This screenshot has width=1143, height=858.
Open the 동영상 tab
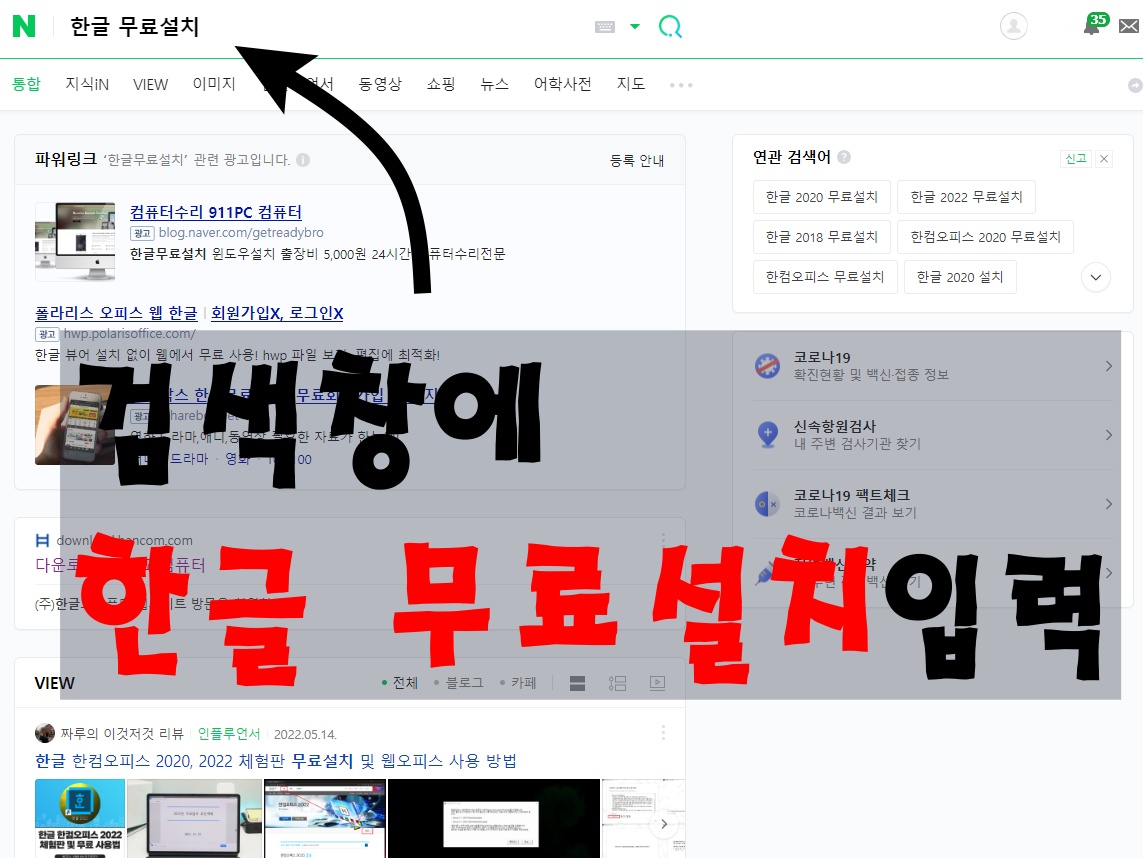tap(380, 84)
